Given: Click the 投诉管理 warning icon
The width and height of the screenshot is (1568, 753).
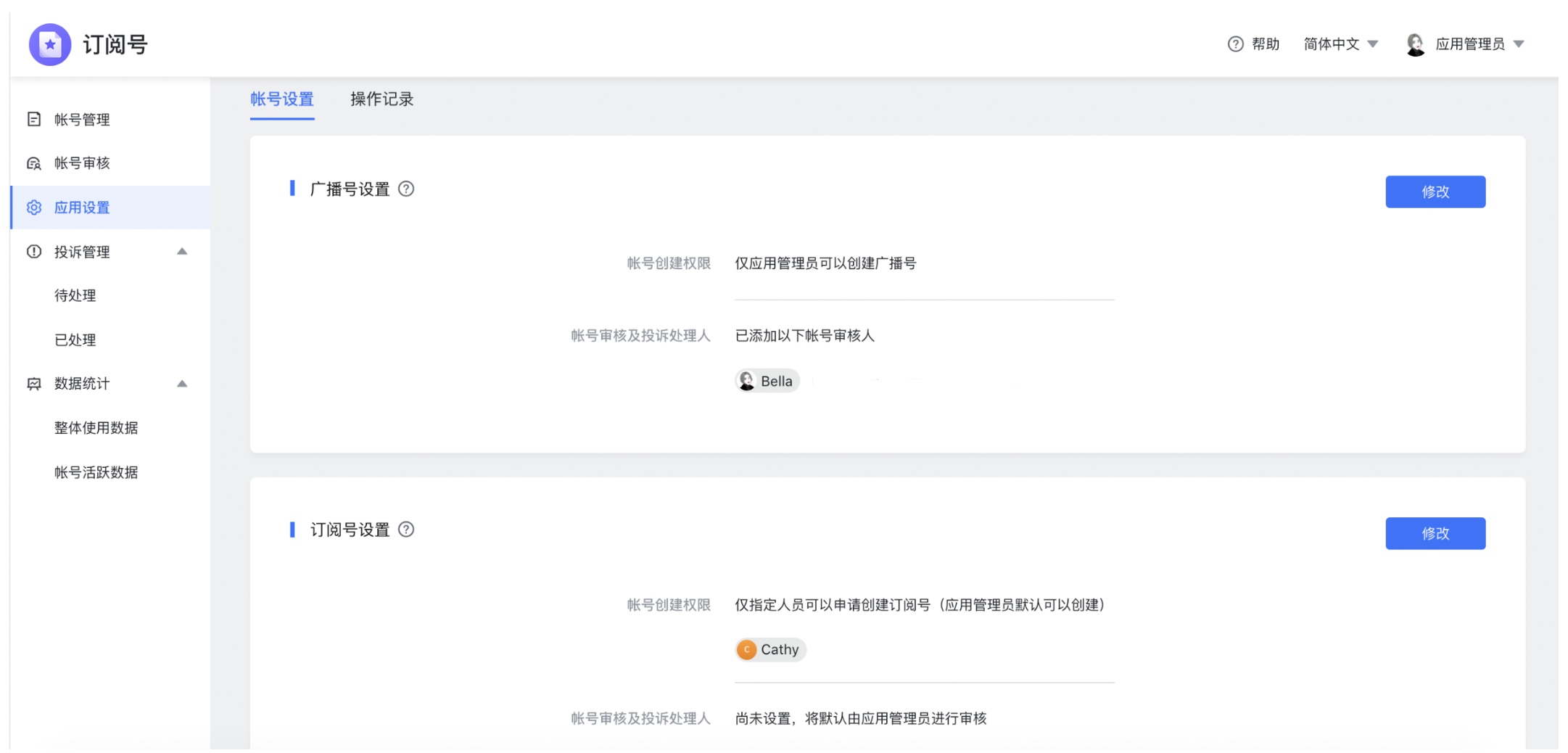Looking at the screenshot, I should tap(34, 252).
